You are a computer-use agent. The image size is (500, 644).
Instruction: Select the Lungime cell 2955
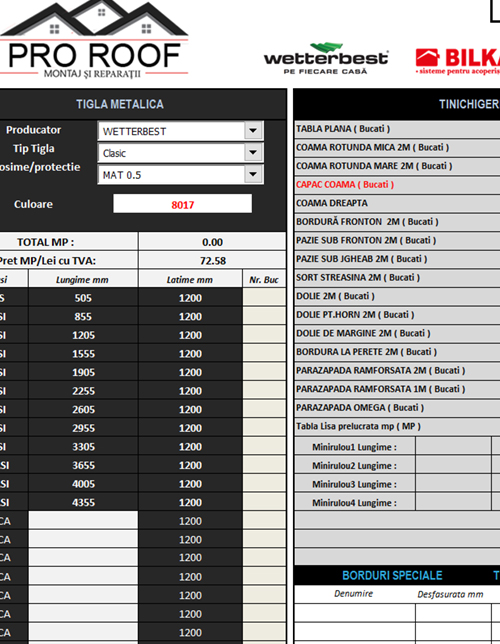(83, 428)
